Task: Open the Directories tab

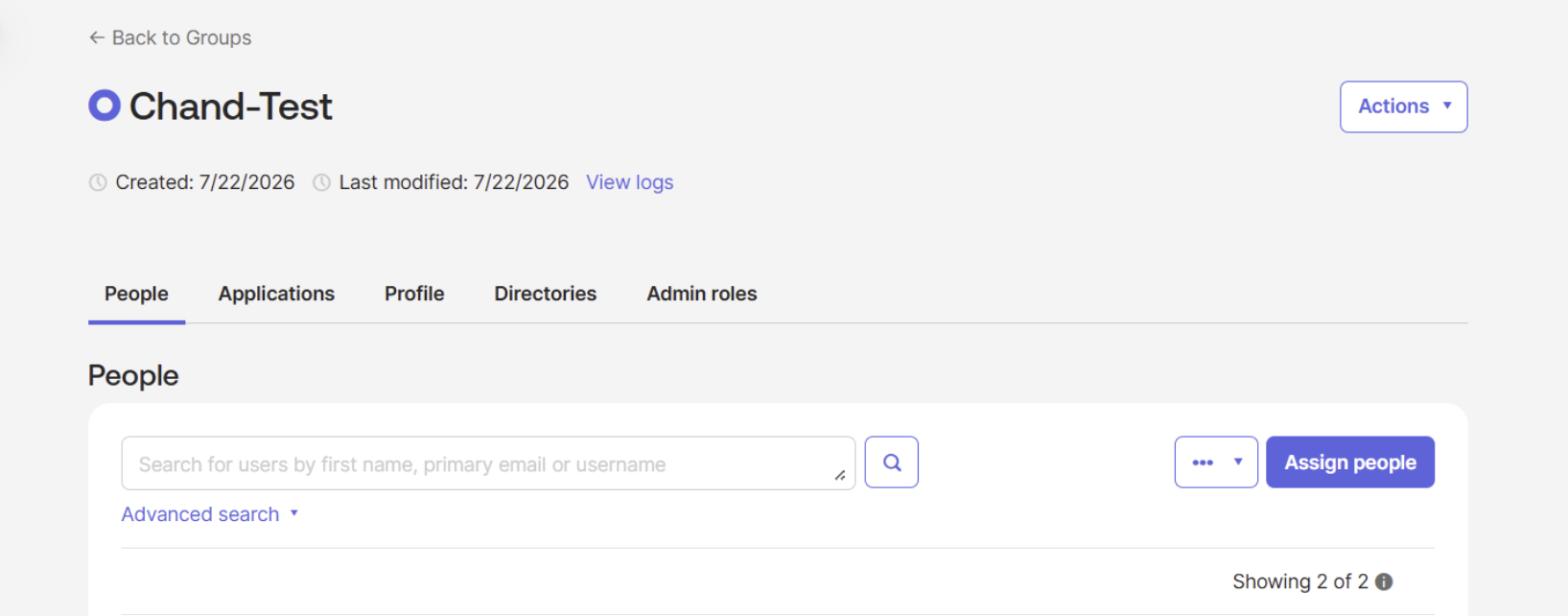Action: (x=546, y=294)
